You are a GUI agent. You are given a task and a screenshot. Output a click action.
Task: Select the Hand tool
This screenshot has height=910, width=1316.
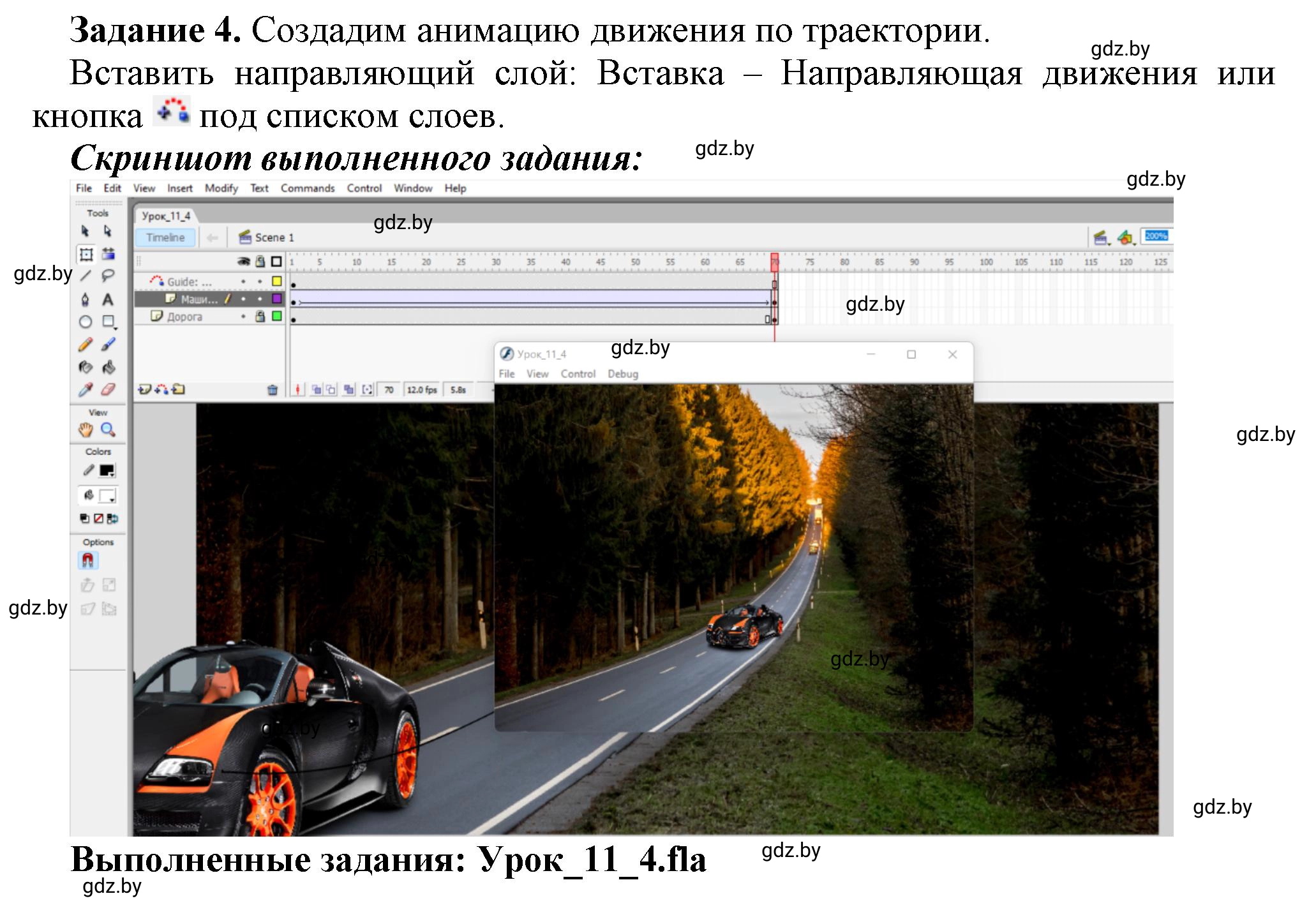(86, 430)
